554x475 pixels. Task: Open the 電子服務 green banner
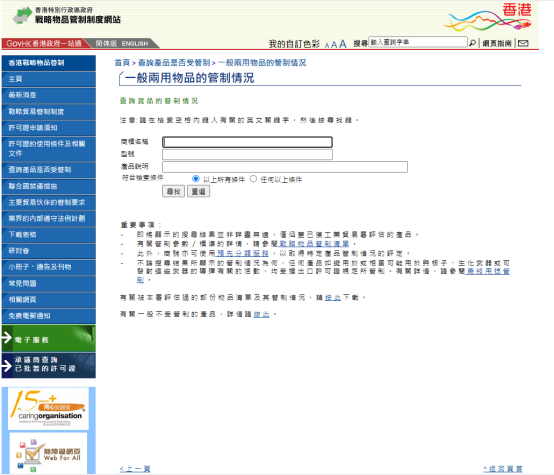click(x=48, y=339)
